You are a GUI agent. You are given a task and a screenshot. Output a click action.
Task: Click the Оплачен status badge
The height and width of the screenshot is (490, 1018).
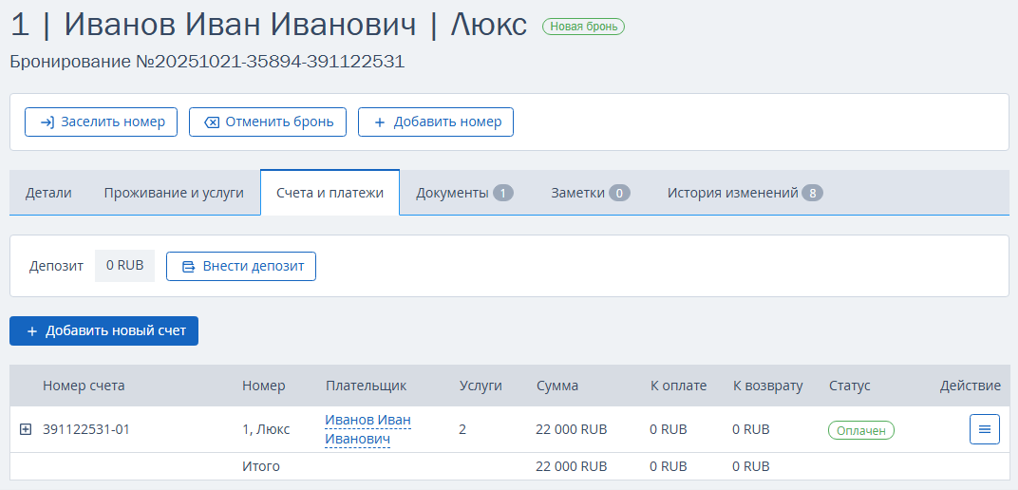[860, 430]
